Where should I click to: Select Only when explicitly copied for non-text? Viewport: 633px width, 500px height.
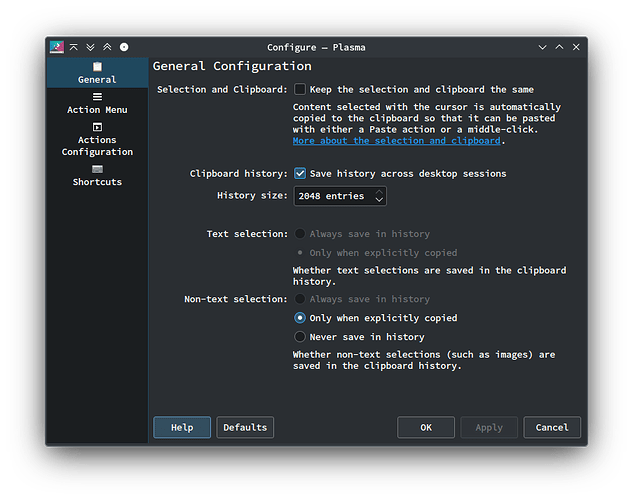[300, 318]
